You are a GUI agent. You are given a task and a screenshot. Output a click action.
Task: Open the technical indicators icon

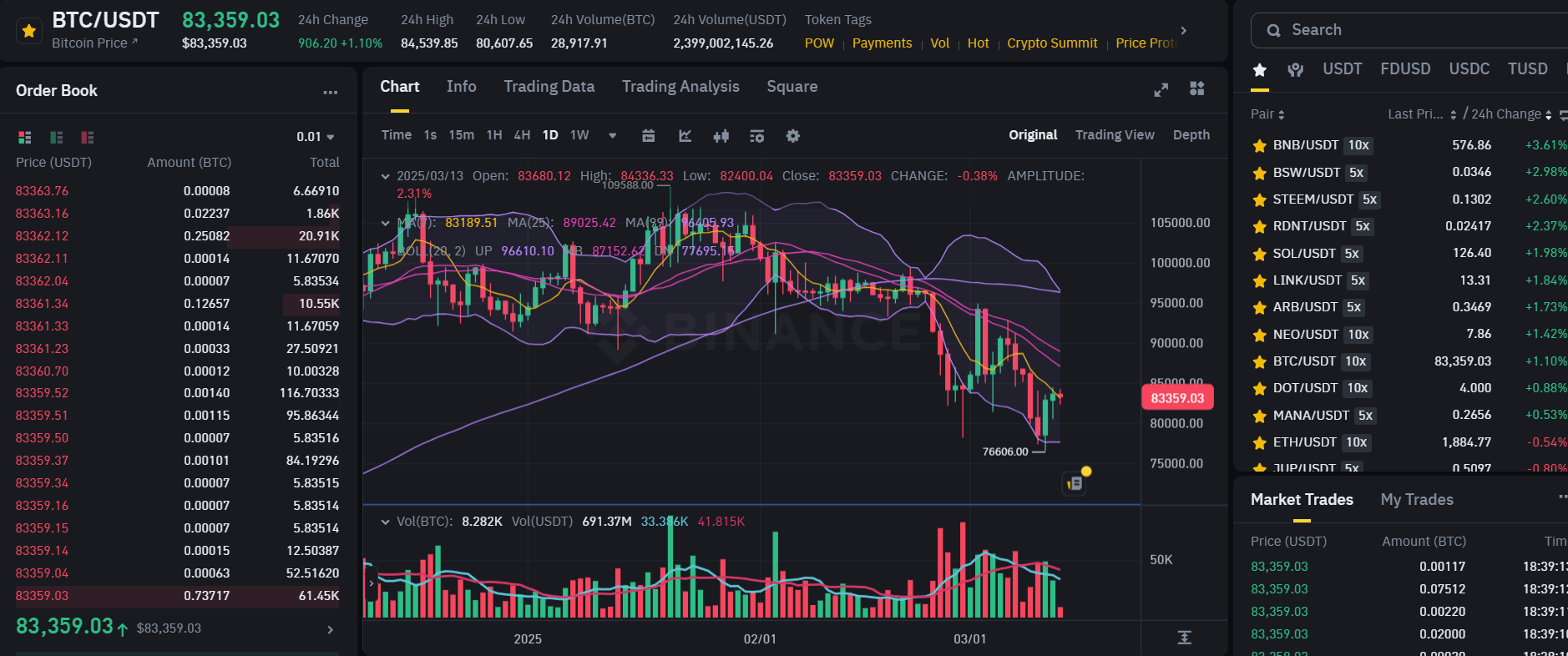(685, 136)
